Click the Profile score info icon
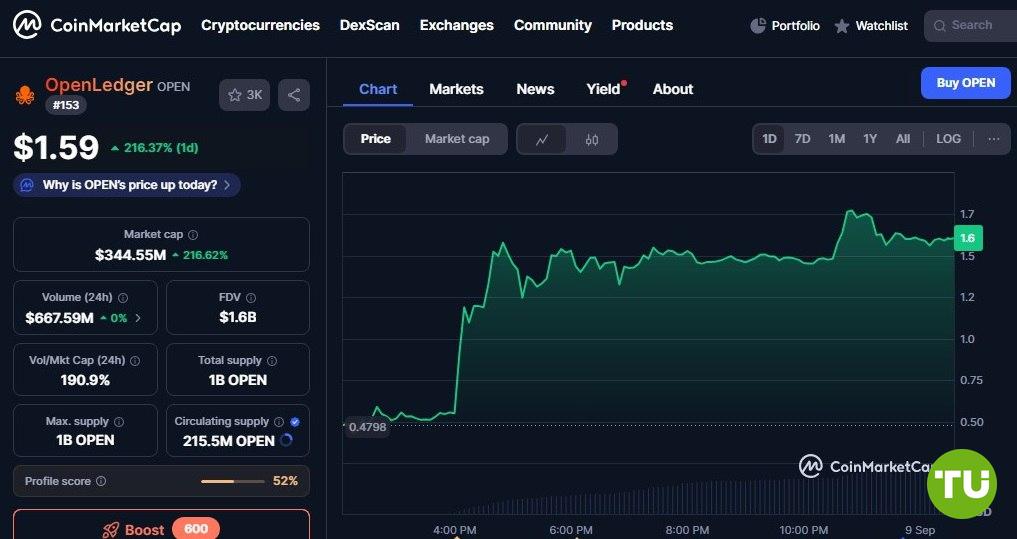The height and width of the screenshot is (539, 1017). pos(101,481)
